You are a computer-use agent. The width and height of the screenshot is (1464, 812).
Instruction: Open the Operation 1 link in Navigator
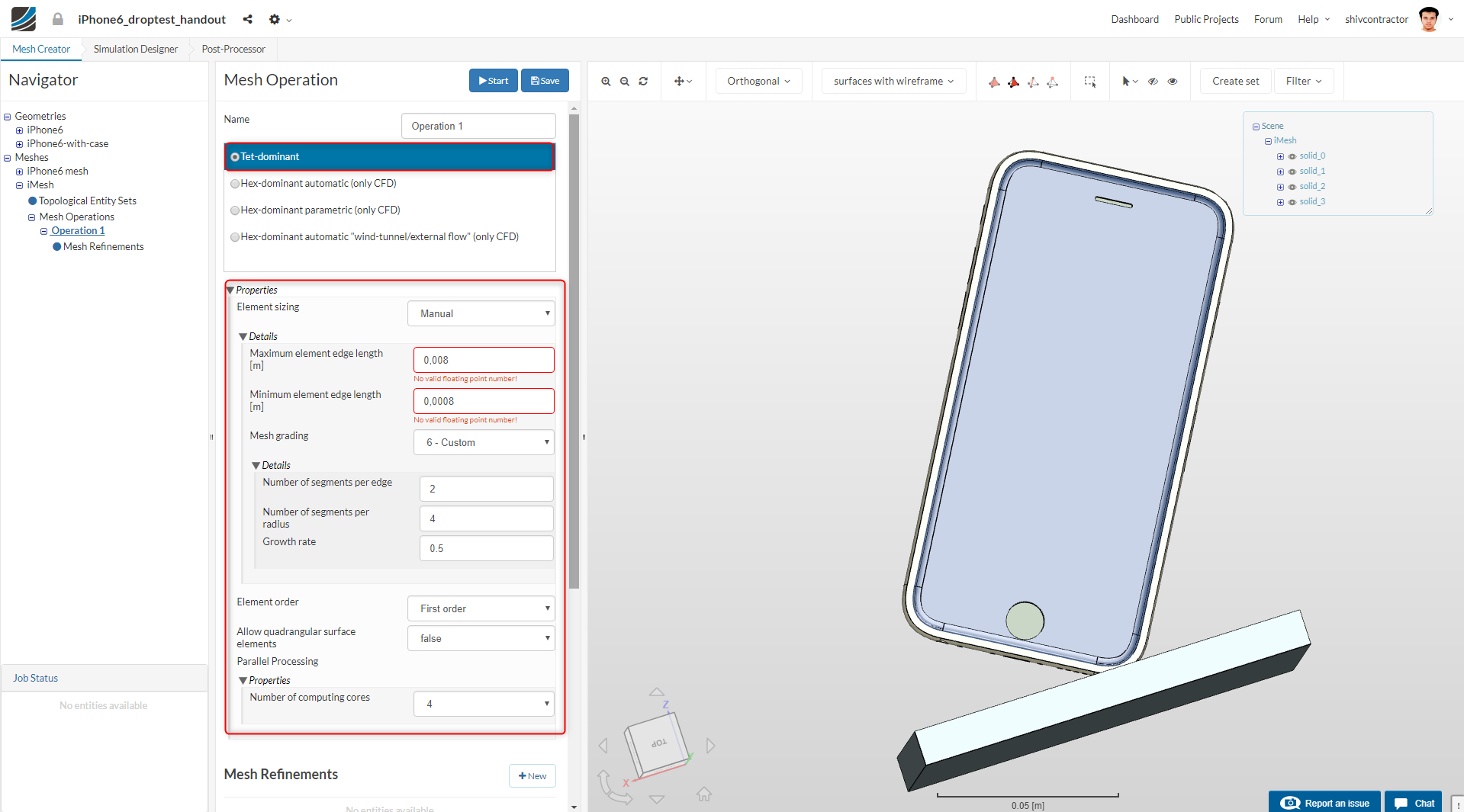click(x=78, y=231)
